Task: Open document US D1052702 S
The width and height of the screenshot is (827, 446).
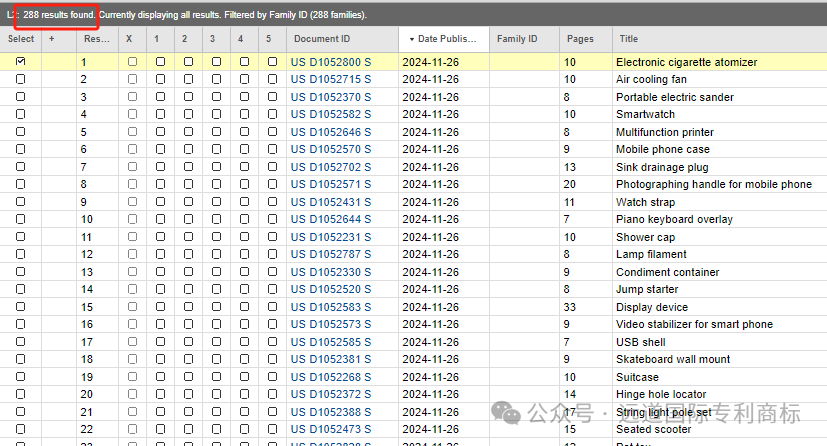Action: click(331, 167)
